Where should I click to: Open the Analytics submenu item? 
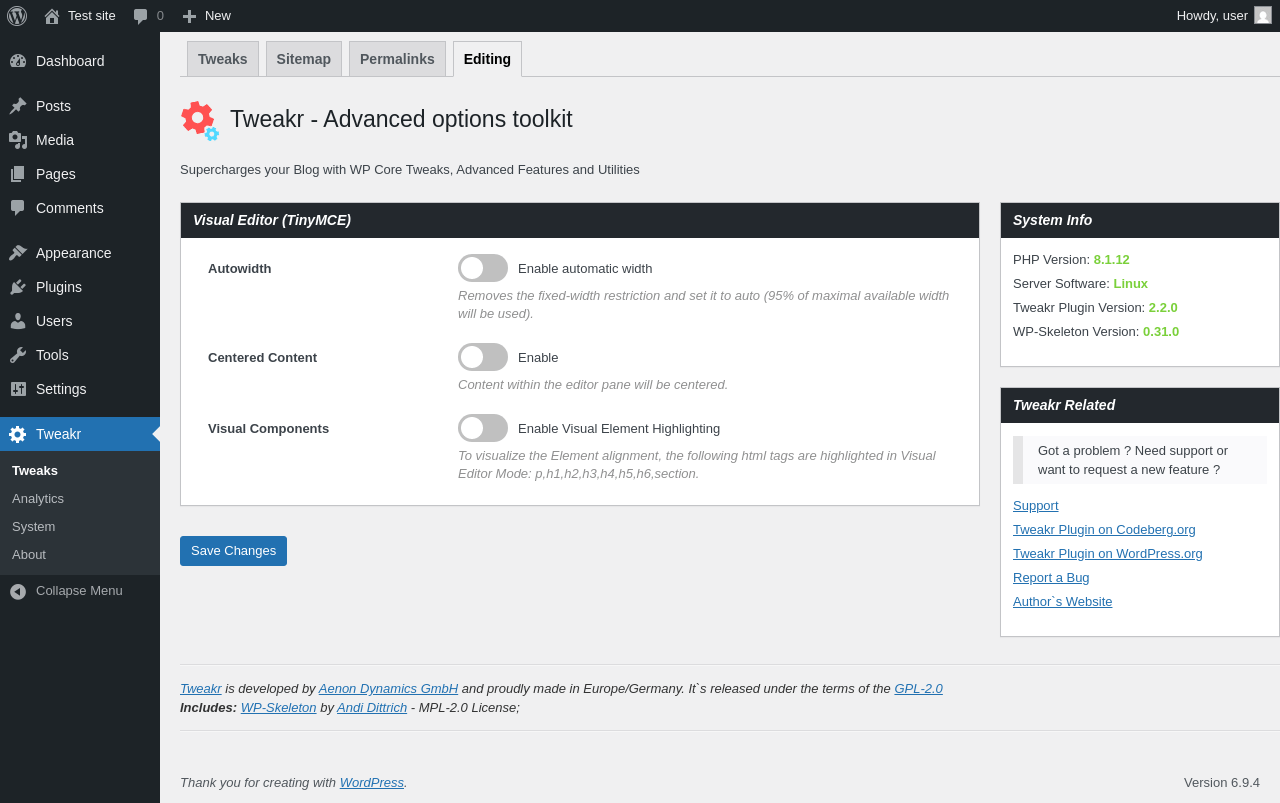[x=38, y=499]
